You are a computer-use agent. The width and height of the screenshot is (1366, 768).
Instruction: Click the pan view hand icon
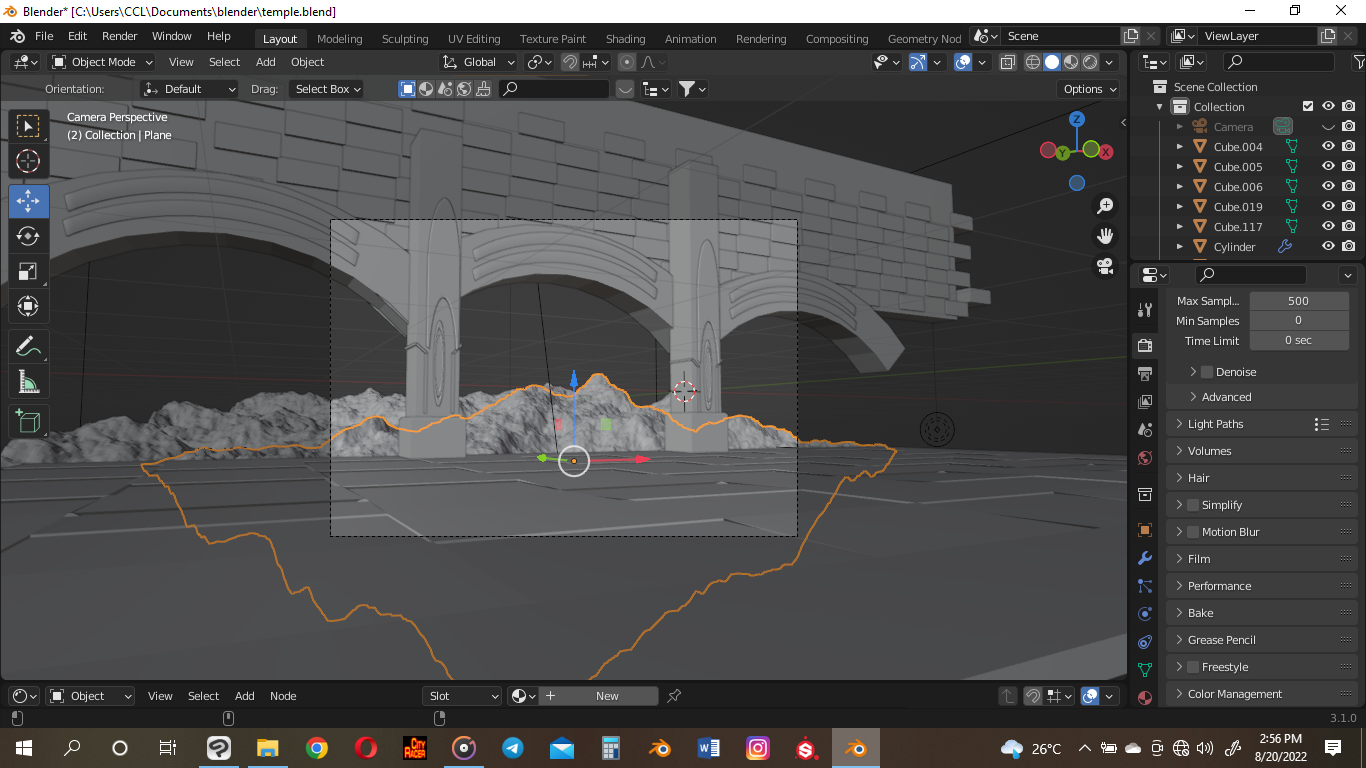[x=1105, y=236]
